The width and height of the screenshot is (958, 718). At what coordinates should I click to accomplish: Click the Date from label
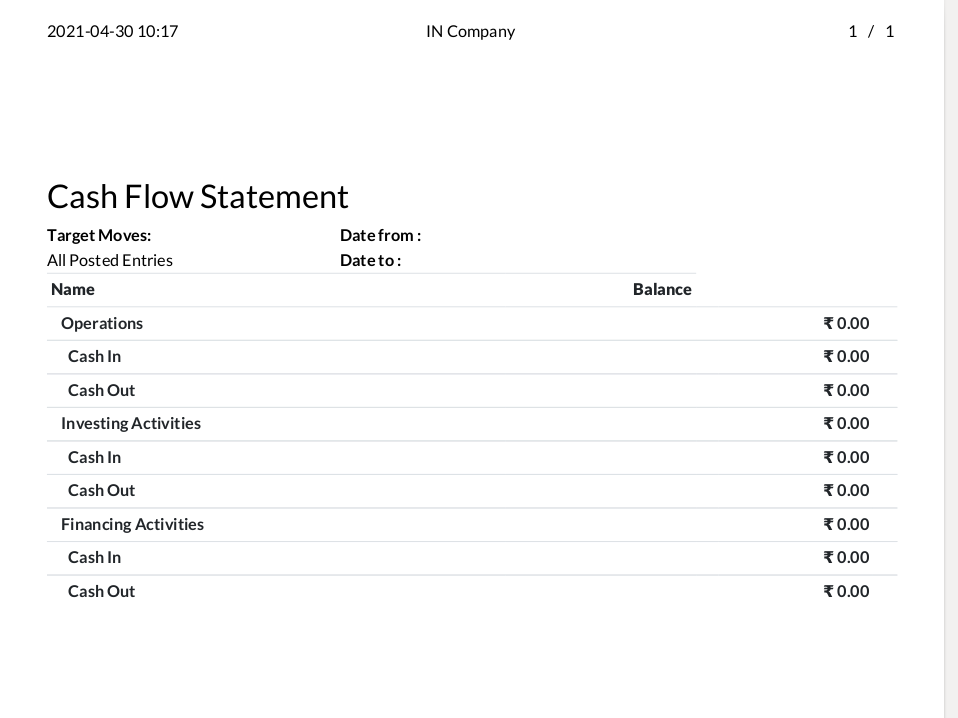(380, 235)
